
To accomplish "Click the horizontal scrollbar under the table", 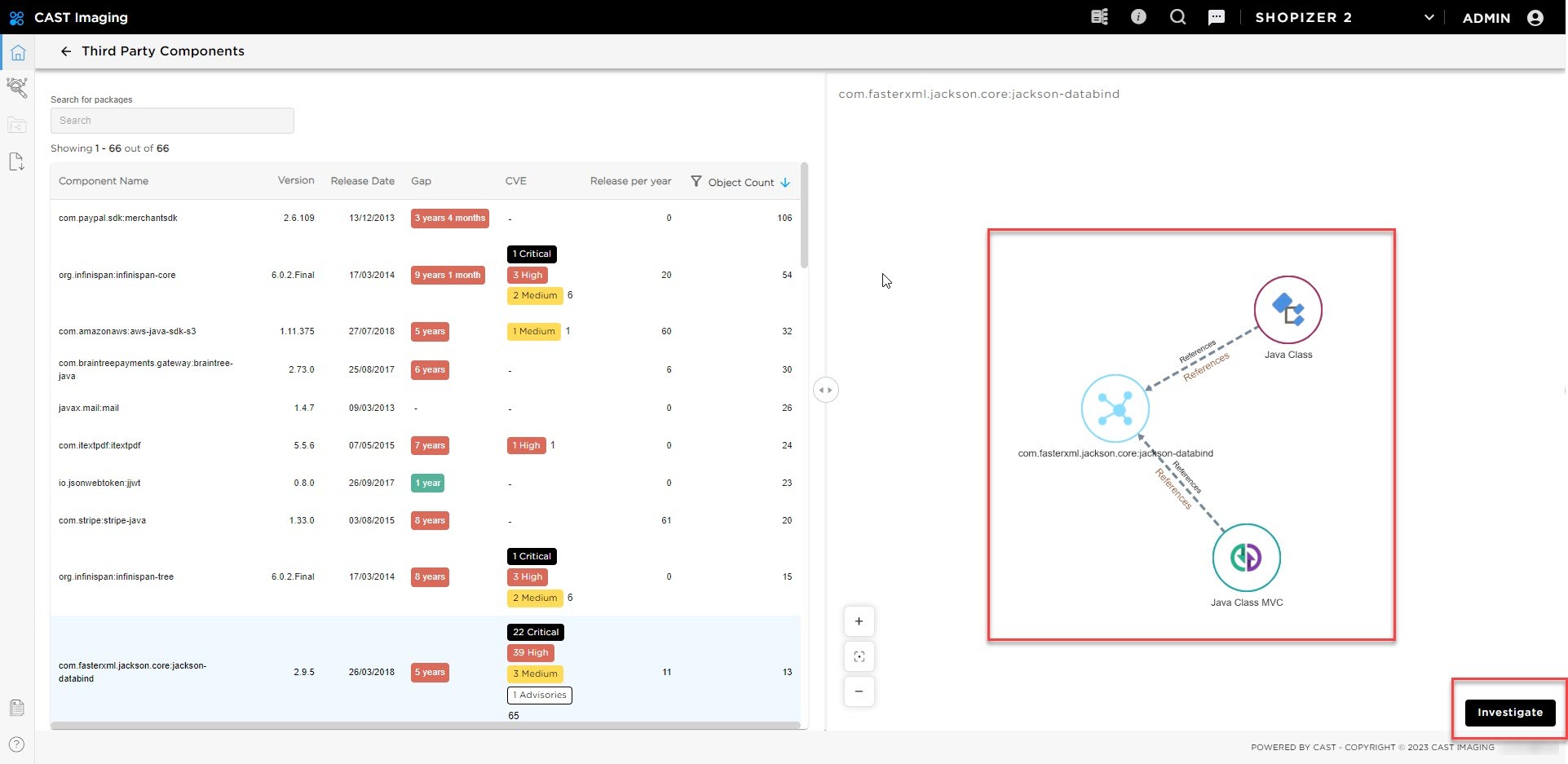I will tap(424, 725).
